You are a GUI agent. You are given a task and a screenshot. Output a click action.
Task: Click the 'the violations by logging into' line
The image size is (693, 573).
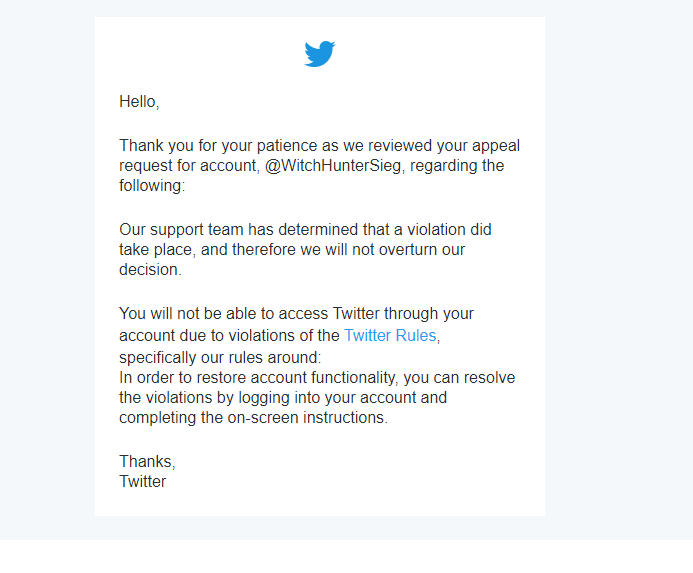(283, 397)
